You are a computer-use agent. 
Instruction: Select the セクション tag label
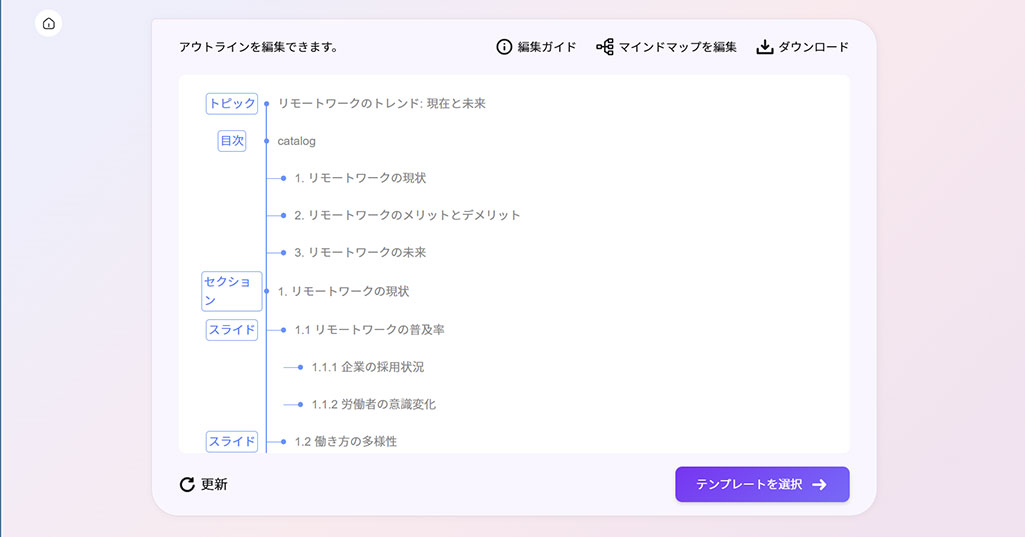[x=232, y=291]
